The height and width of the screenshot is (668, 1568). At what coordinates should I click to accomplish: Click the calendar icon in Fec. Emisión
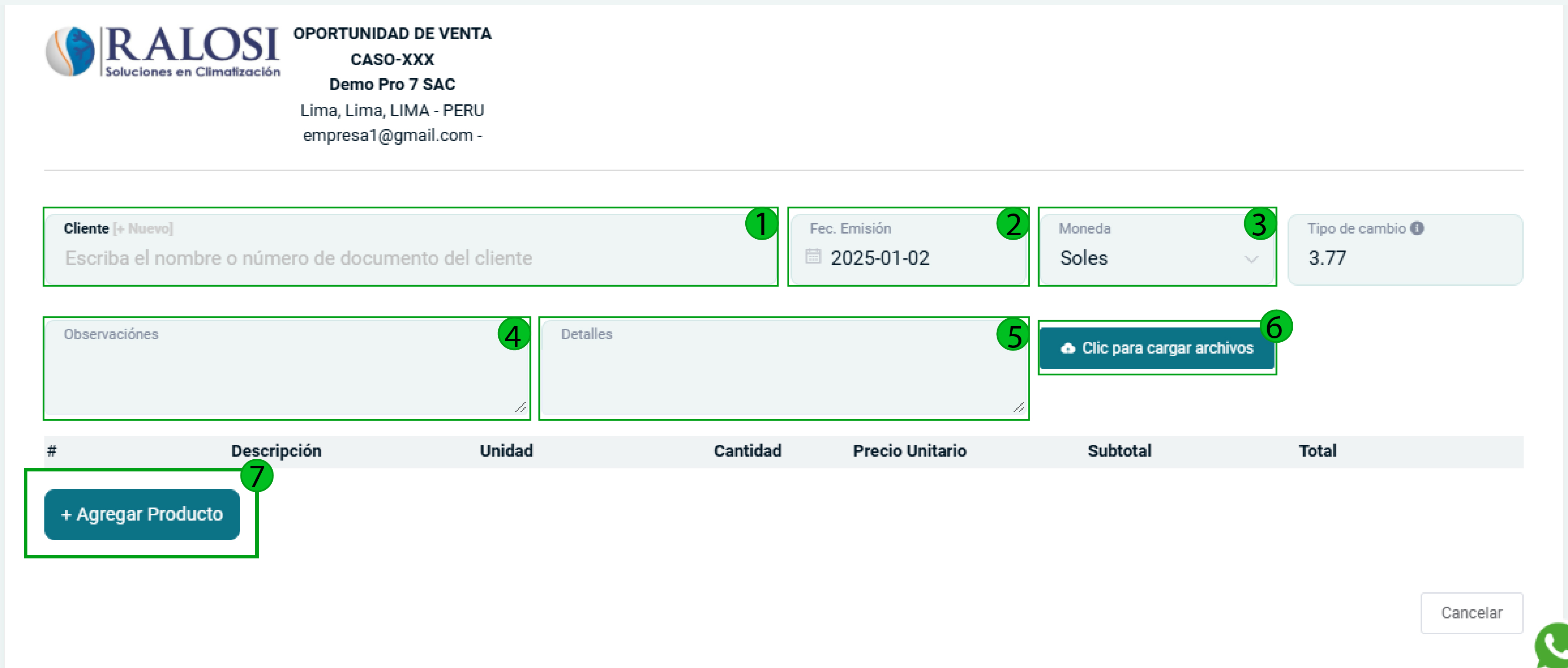click(x=813, y=256)
